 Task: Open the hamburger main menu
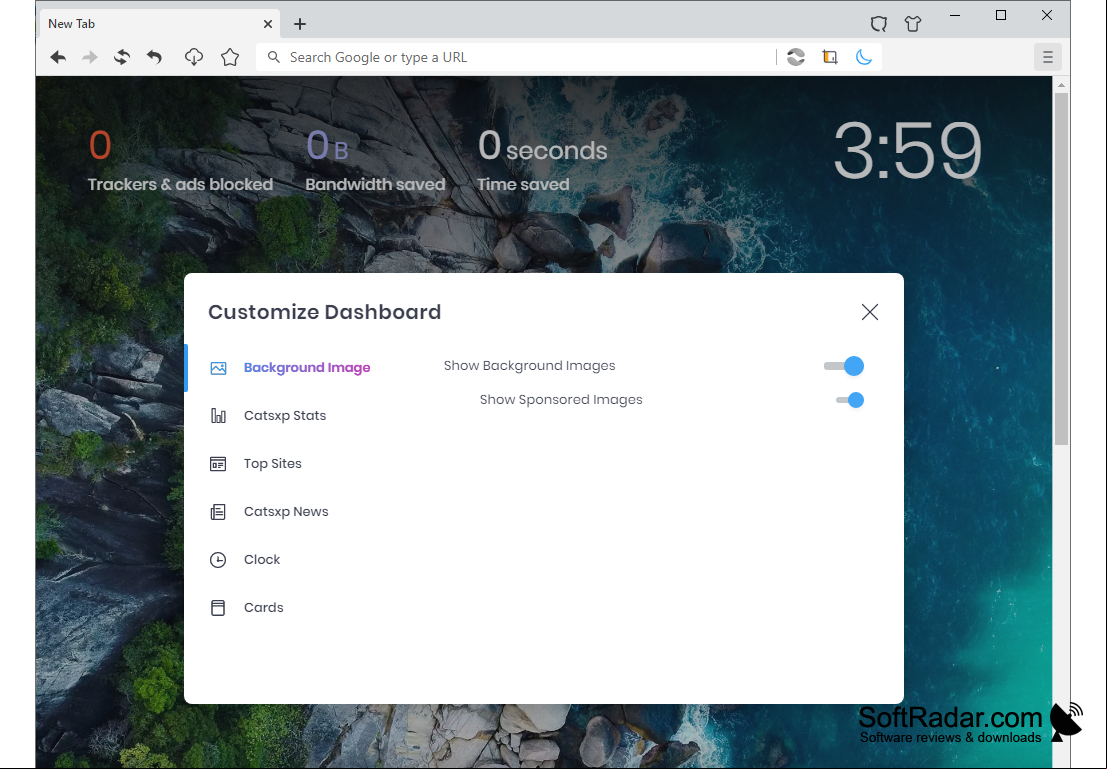click(x=1048, y=57)
